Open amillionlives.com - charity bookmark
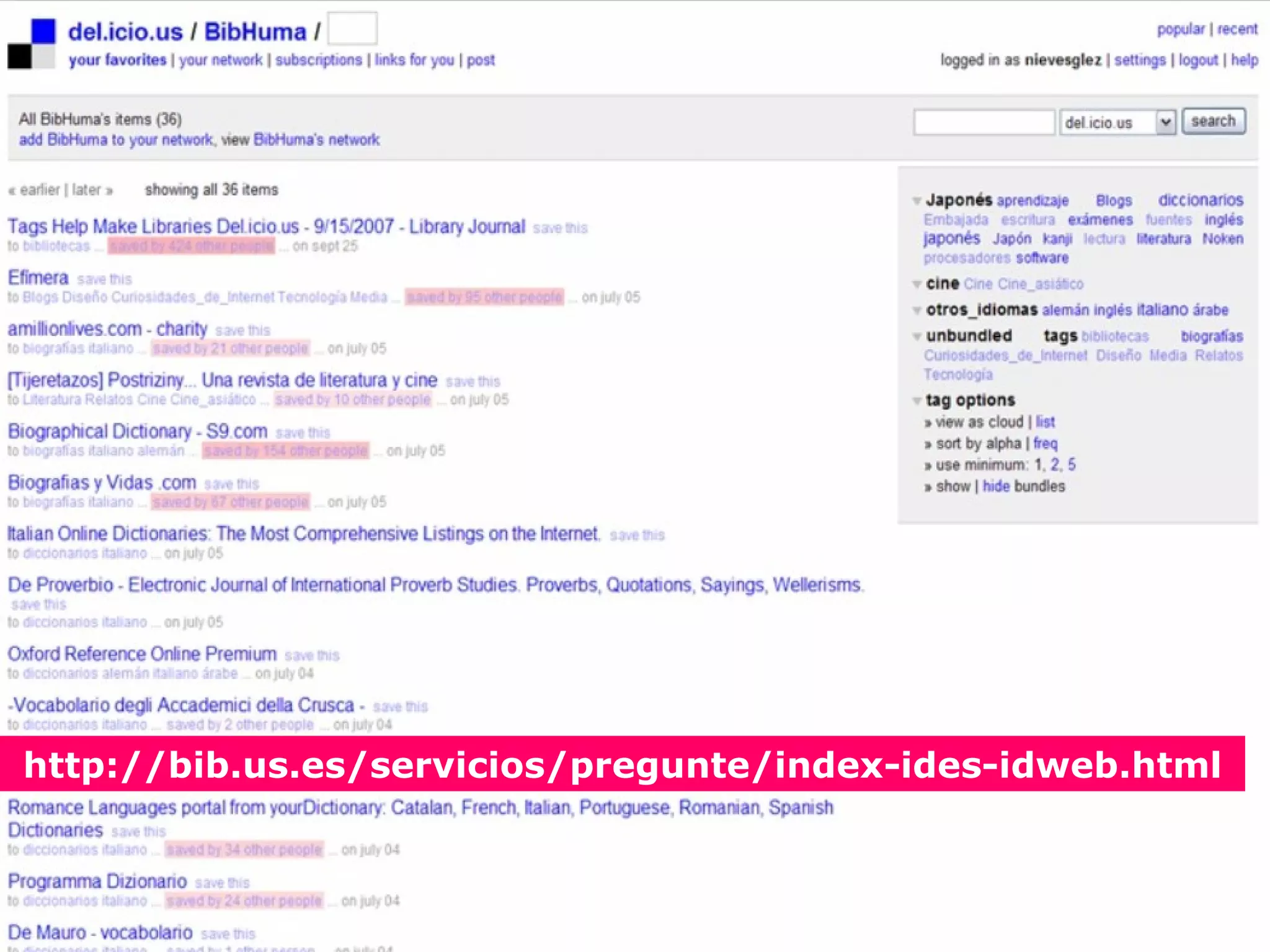 [x=107, y=328]
